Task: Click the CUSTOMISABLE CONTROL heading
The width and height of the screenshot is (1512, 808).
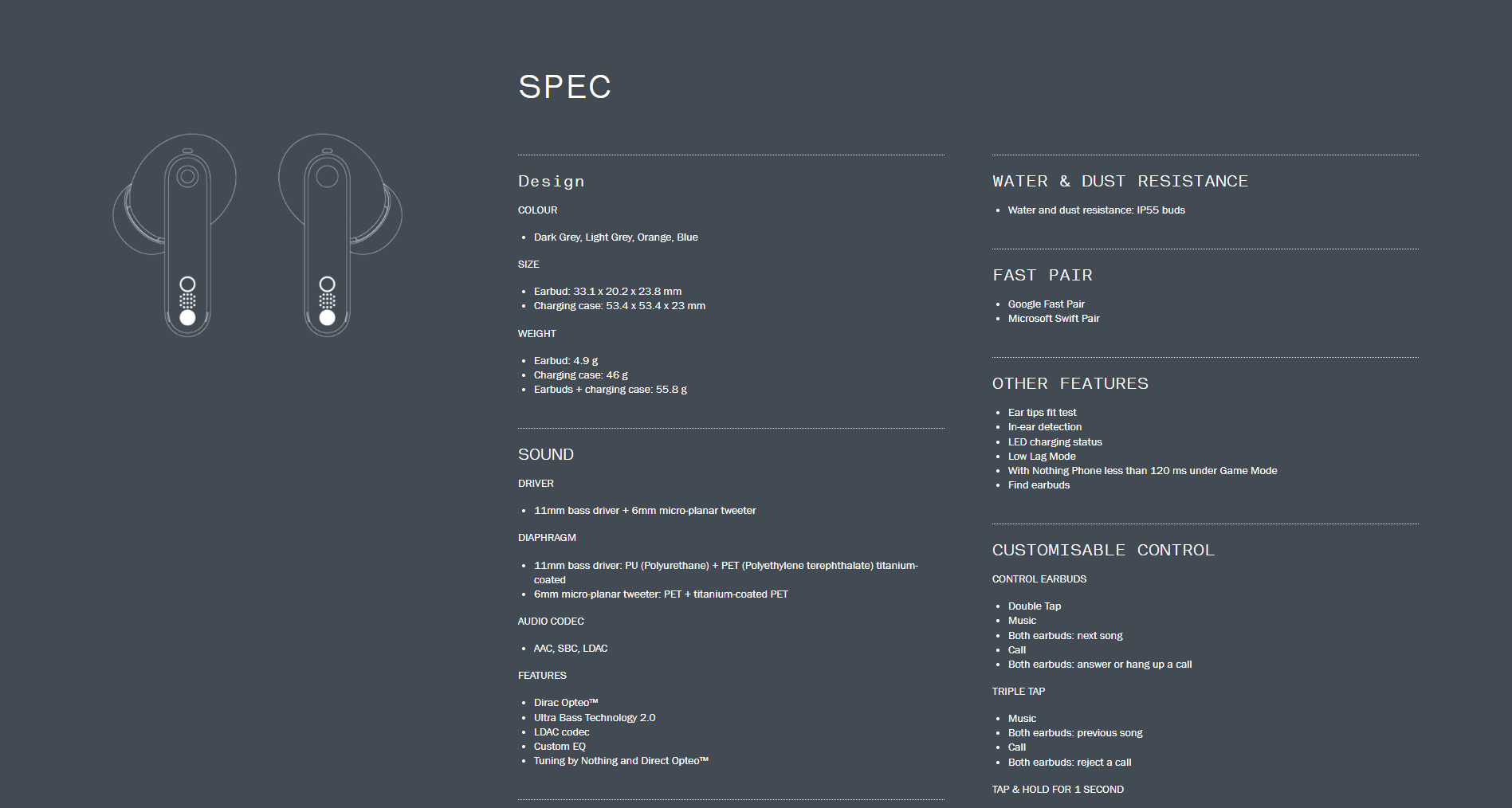Action: point(1103,550)
